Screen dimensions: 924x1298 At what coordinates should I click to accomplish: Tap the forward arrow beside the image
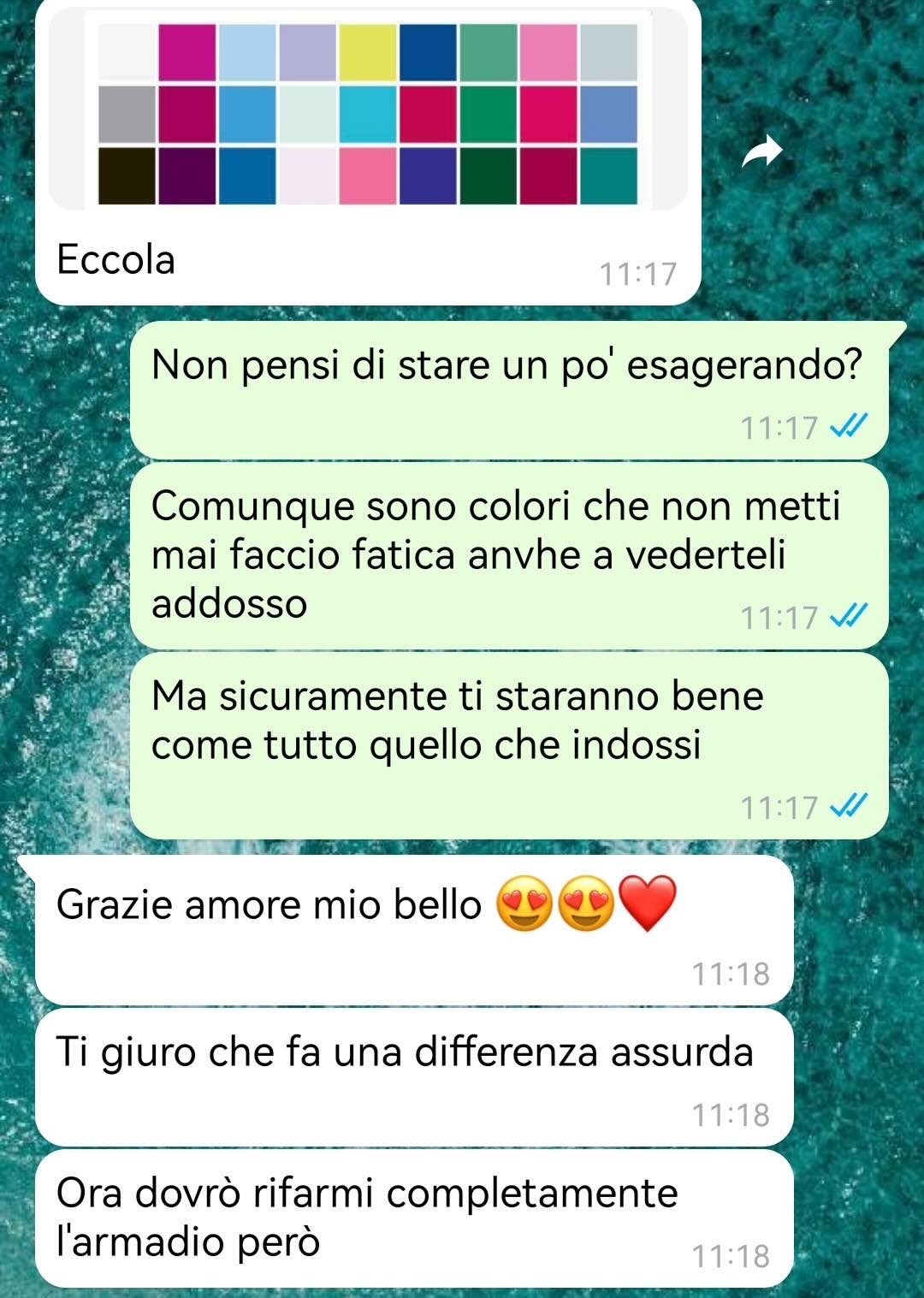coord(762,153)
